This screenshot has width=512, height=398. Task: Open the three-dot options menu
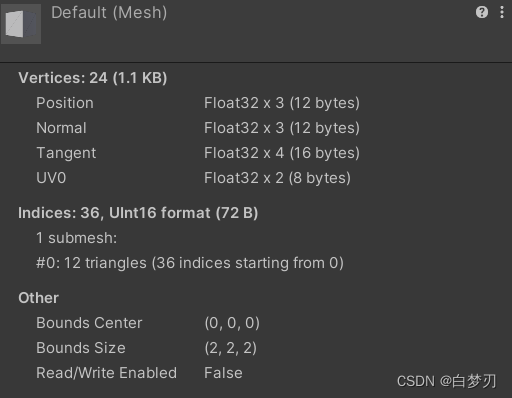coord(502,12)
